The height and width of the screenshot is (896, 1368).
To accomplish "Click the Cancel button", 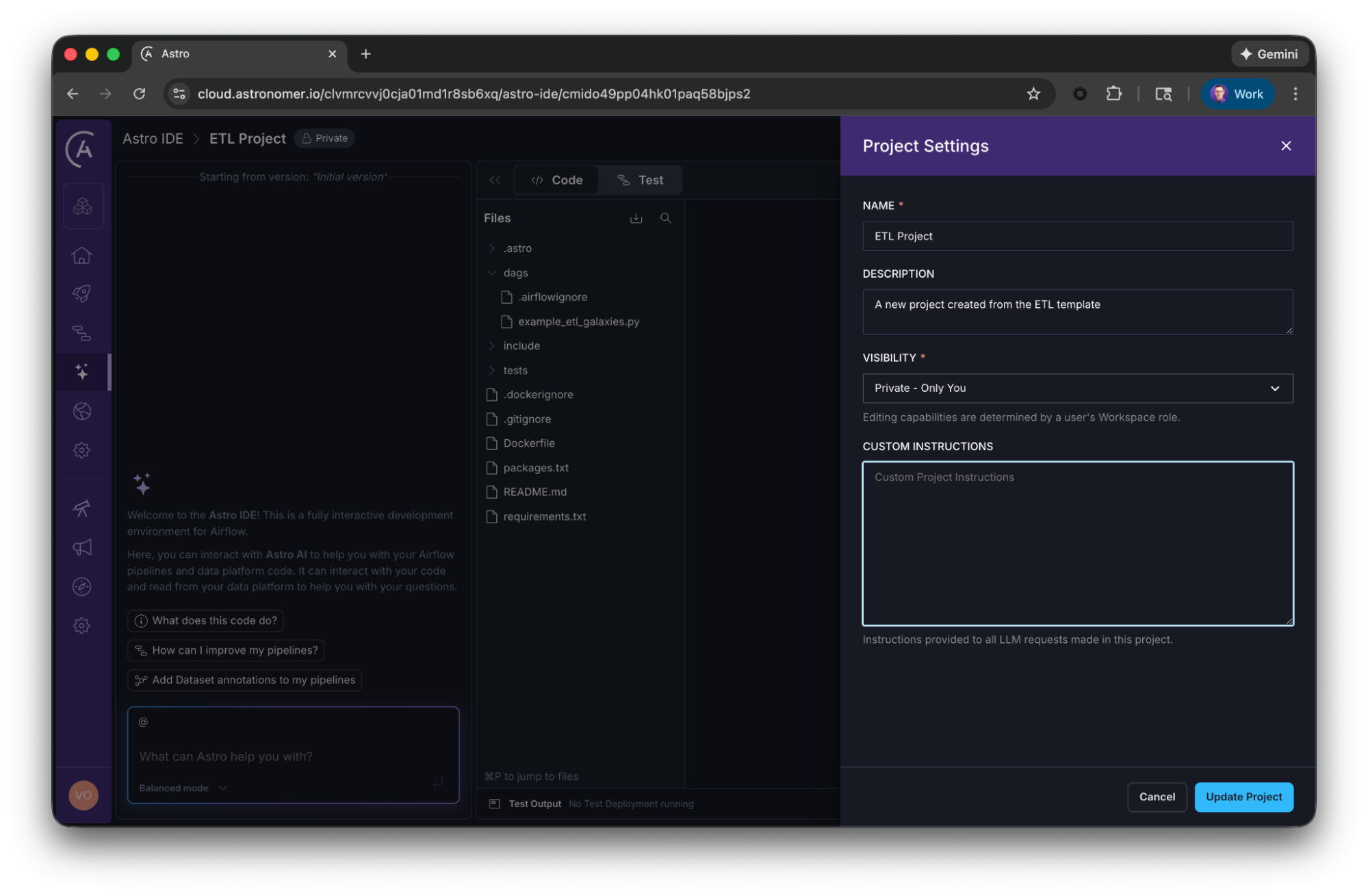I will click(1157, 797).
